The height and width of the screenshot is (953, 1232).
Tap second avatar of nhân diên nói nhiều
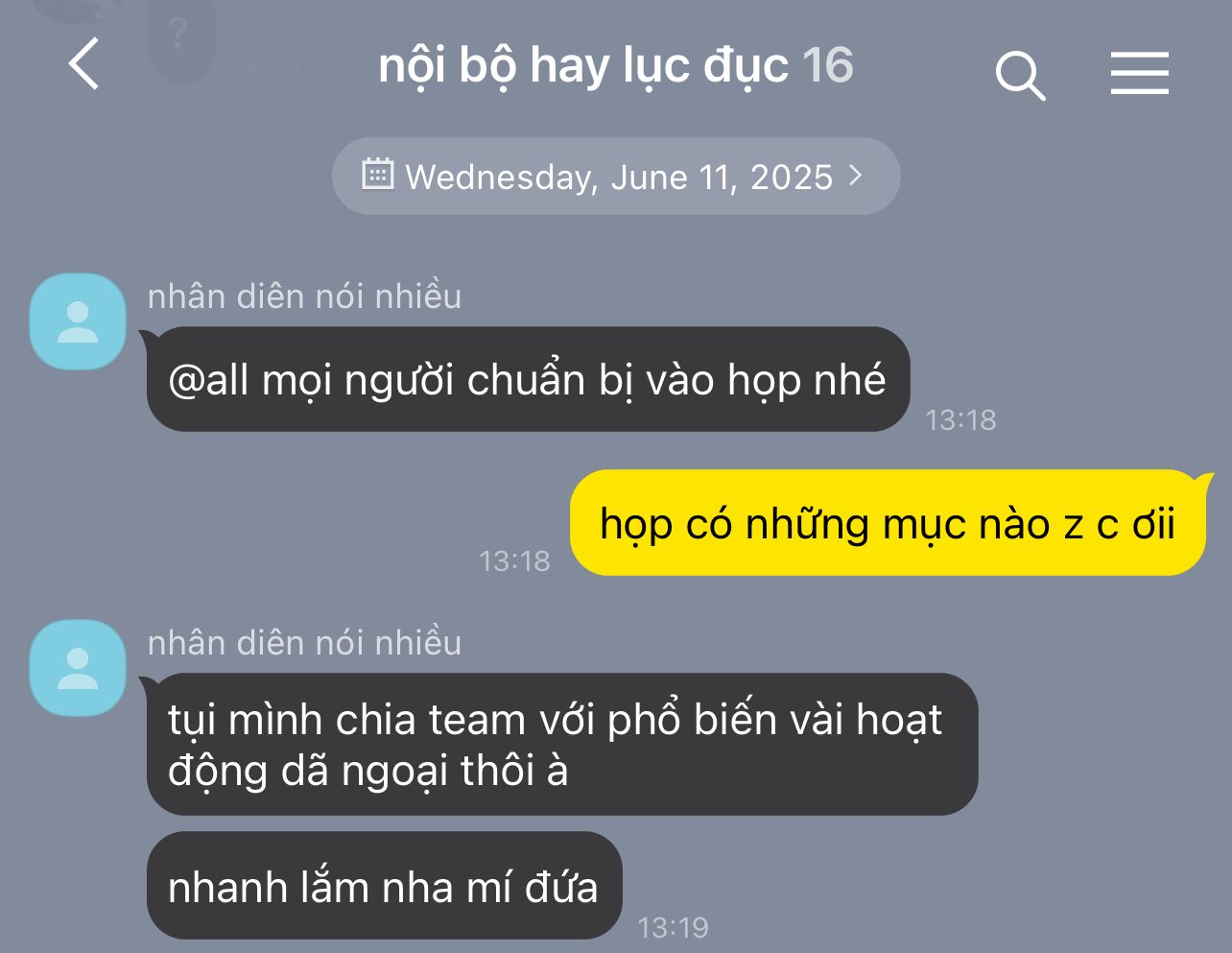(78, 668)
